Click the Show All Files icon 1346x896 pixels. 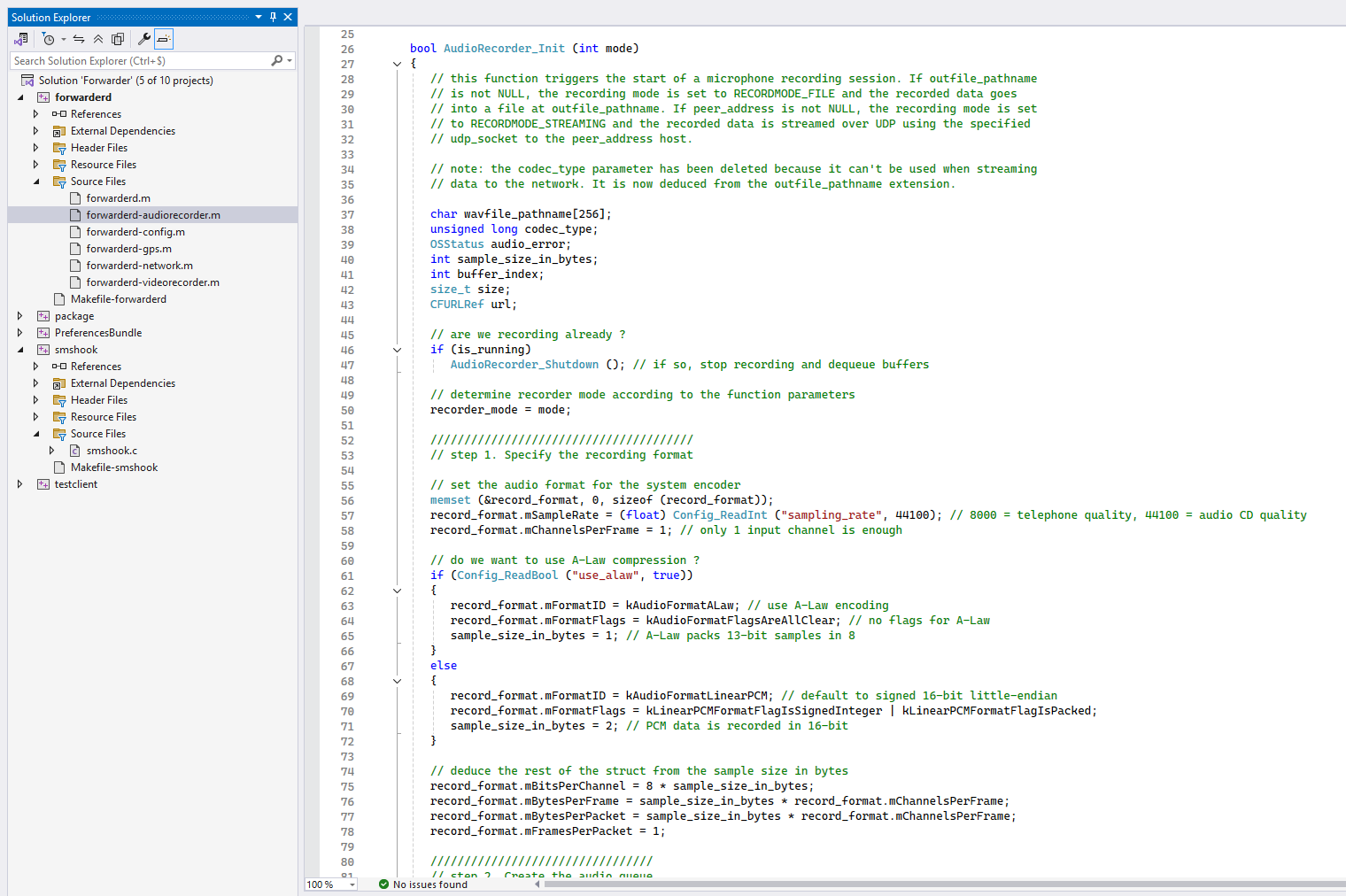[x=117, y=39]
